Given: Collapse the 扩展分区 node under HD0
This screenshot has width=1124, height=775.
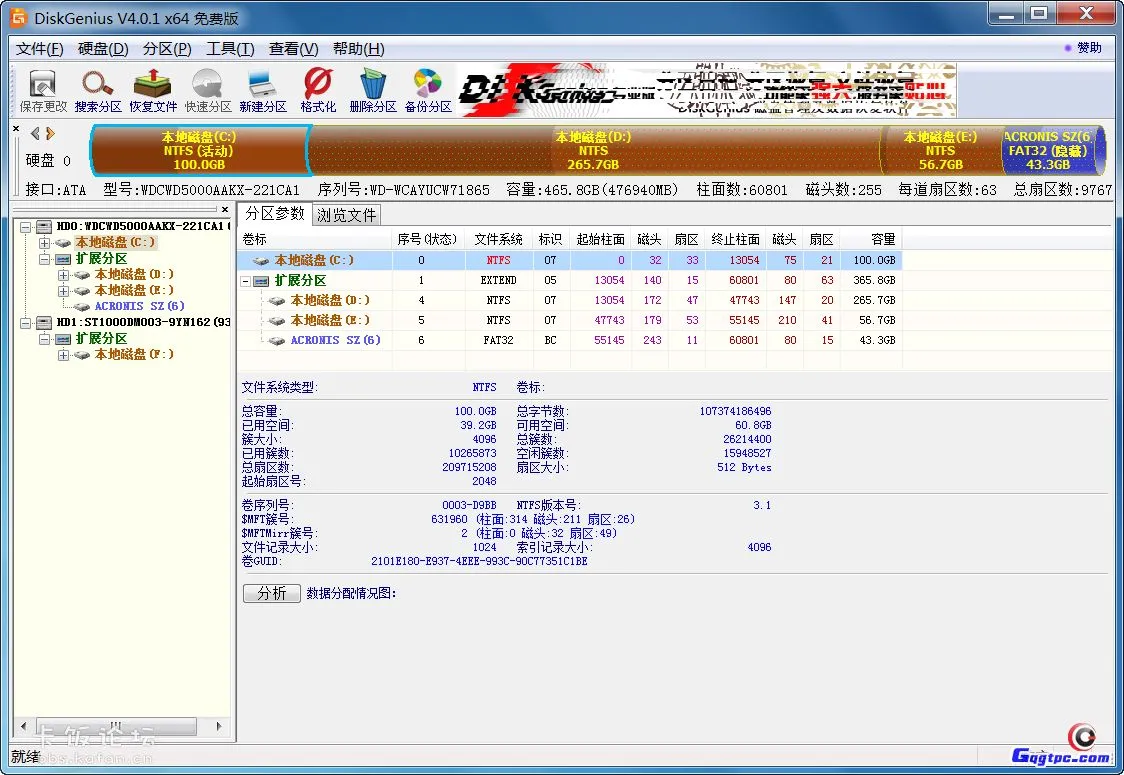Looking at the screenshot, I should [x=46, y=258].
